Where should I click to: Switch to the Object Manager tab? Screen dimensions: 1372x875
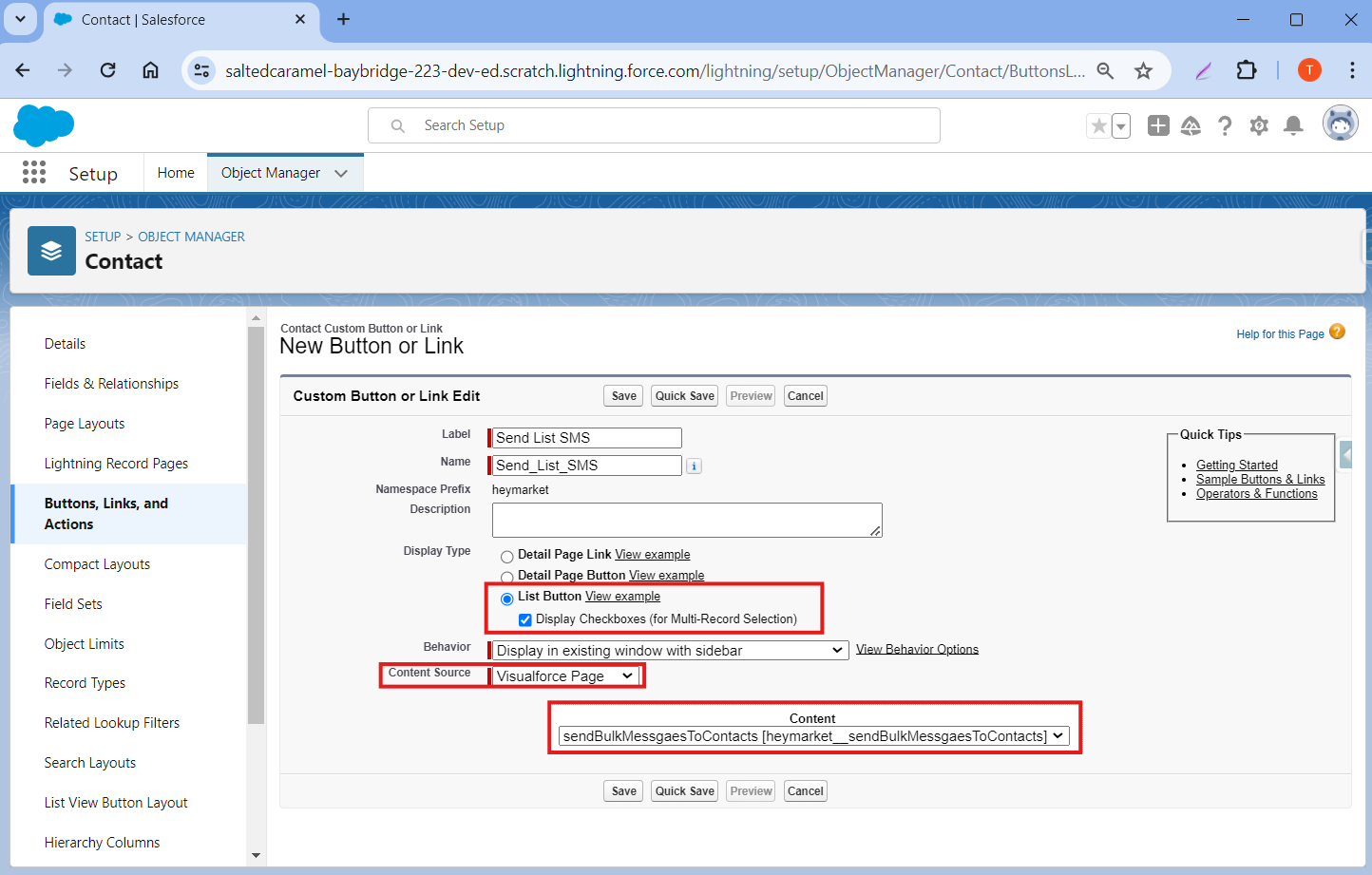[x=271, y=173]
